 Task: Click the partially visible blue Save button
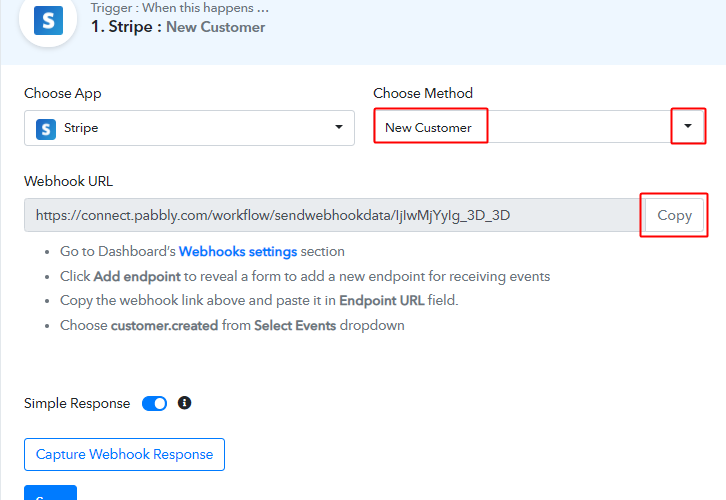point(50,493)
